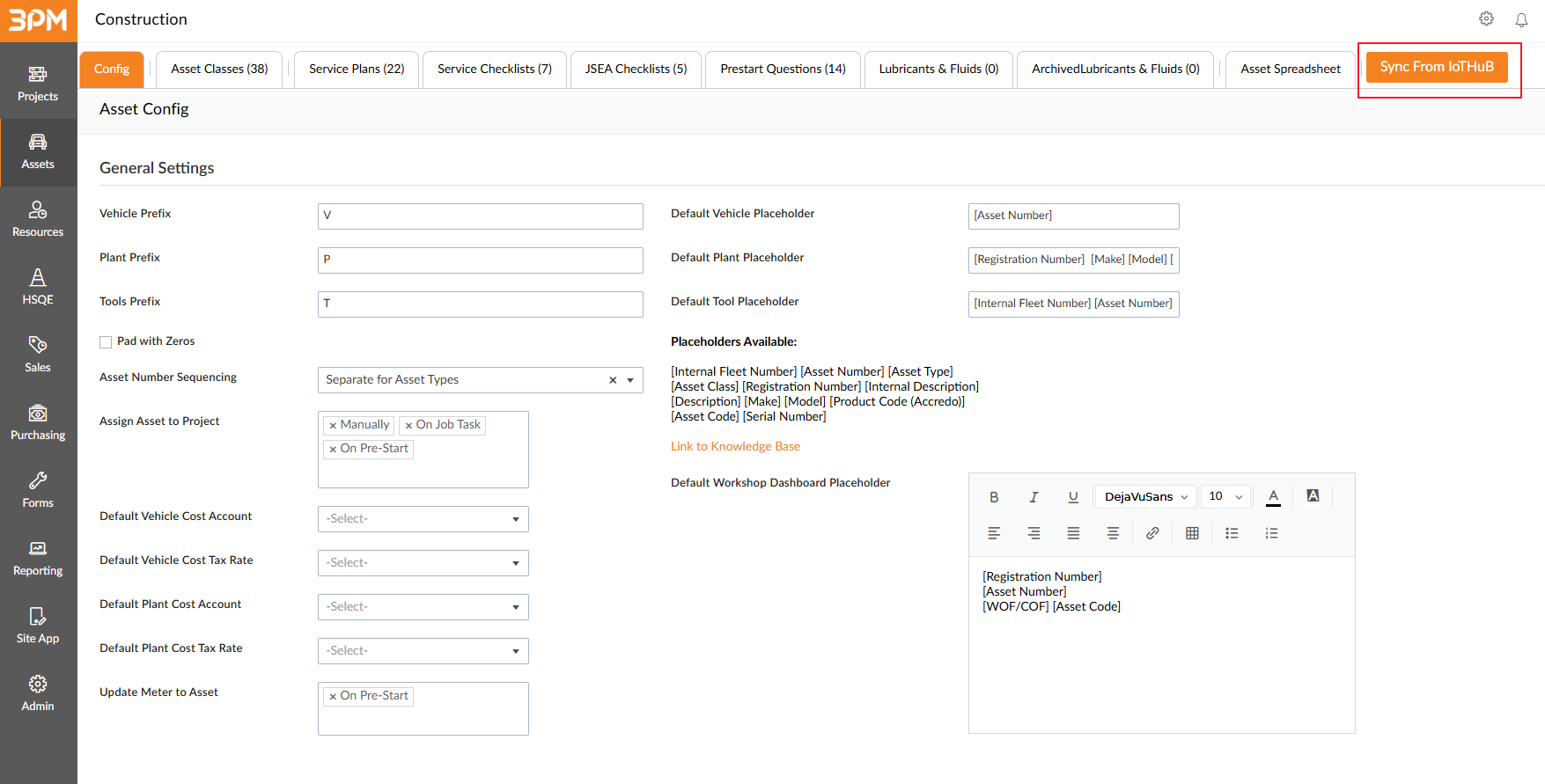Toggle bold in the workshop placeholder editor
The image size is (1545, 784).
coord(994,497)
